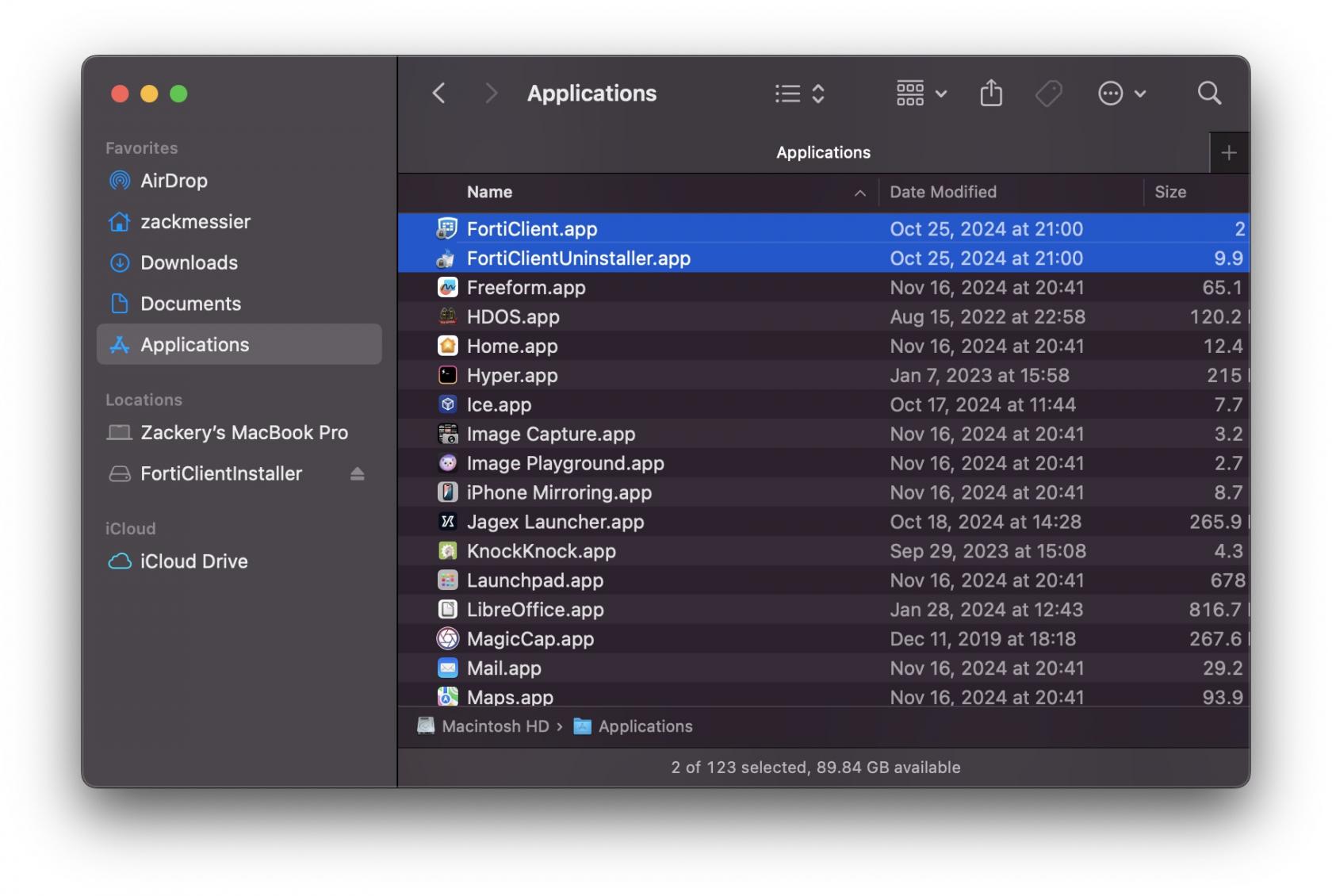This screenshot has width=1332, height=896.
Task: Click the FortiClientUninstaller.app icon
Action: pyautogui.click(x=447, y=258)
